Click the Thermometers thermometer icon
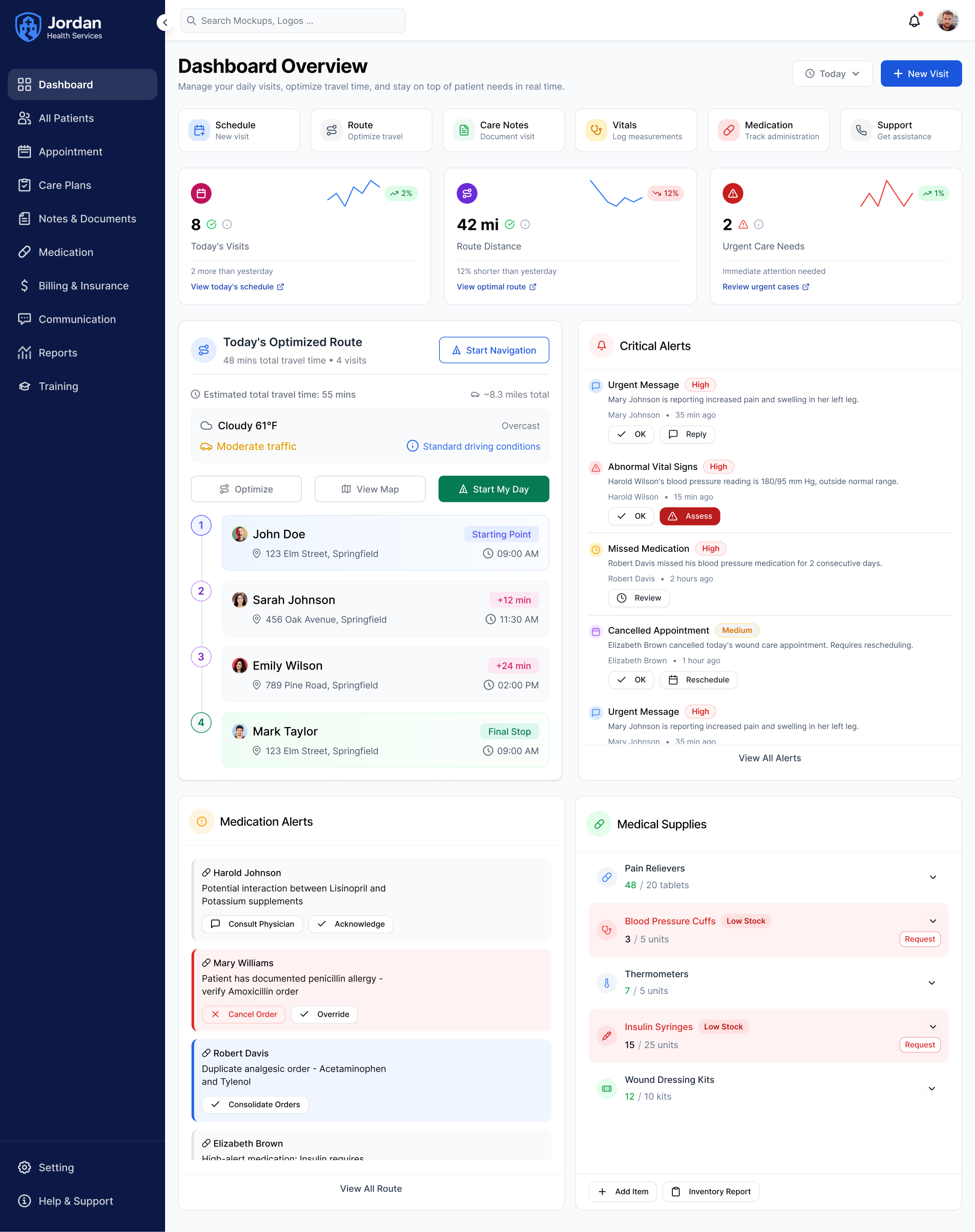Screen dimensions: 975x1232 point(607,983)
